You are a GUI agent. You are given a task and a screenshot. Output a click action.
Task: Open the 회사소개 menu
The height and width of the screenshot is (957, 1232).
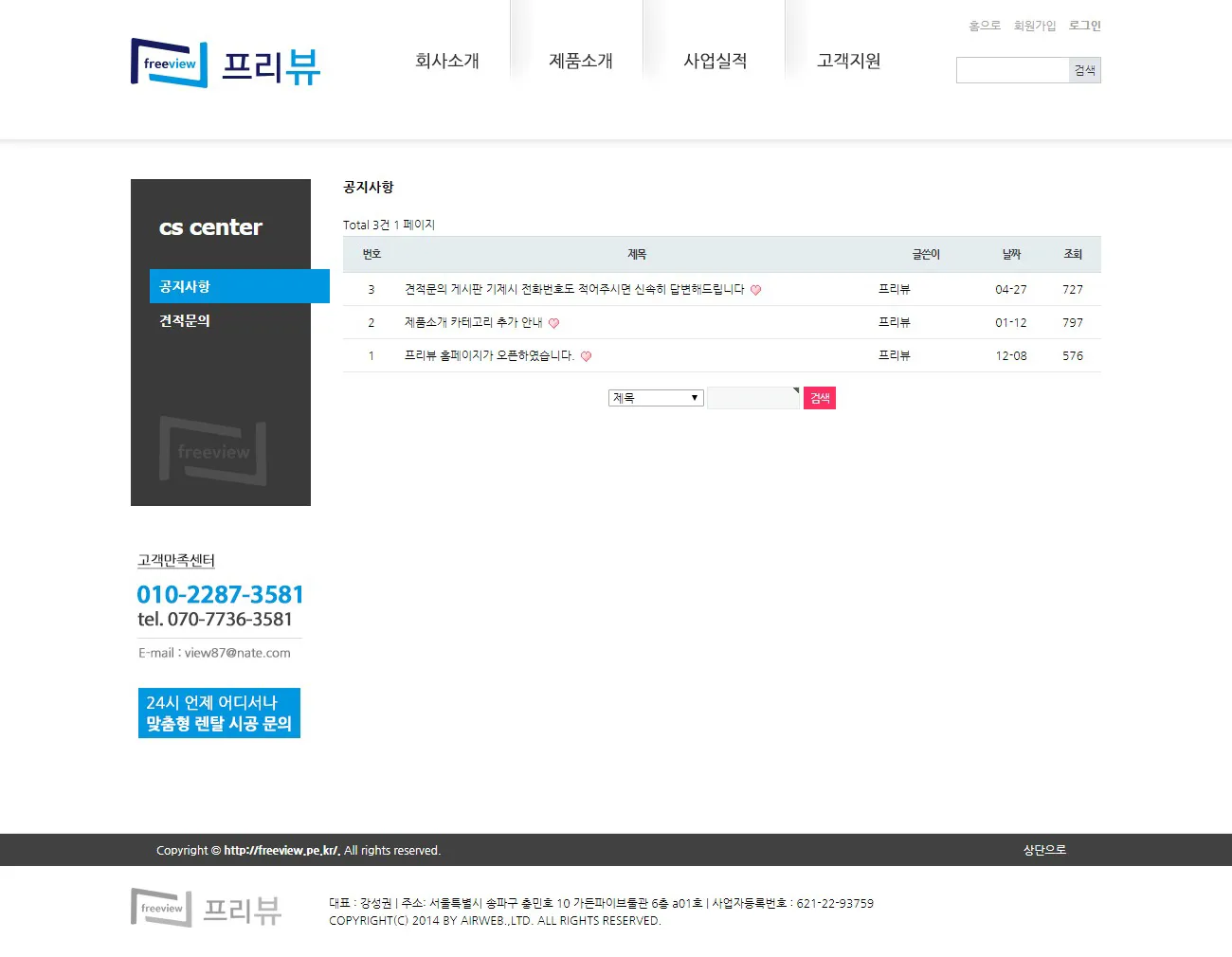[447, 61]
